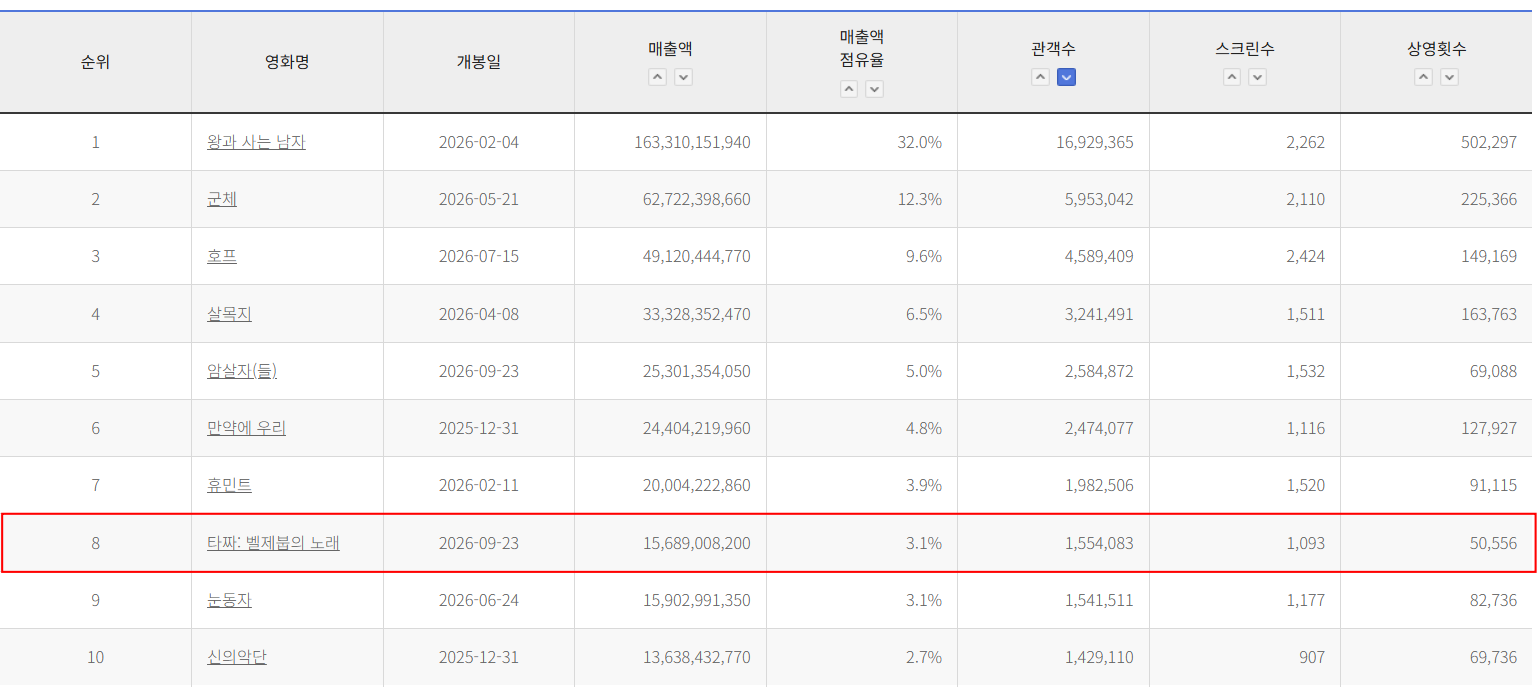Select release date 2026-04-08
This screenshot has height=687, width=1537.
479,314
